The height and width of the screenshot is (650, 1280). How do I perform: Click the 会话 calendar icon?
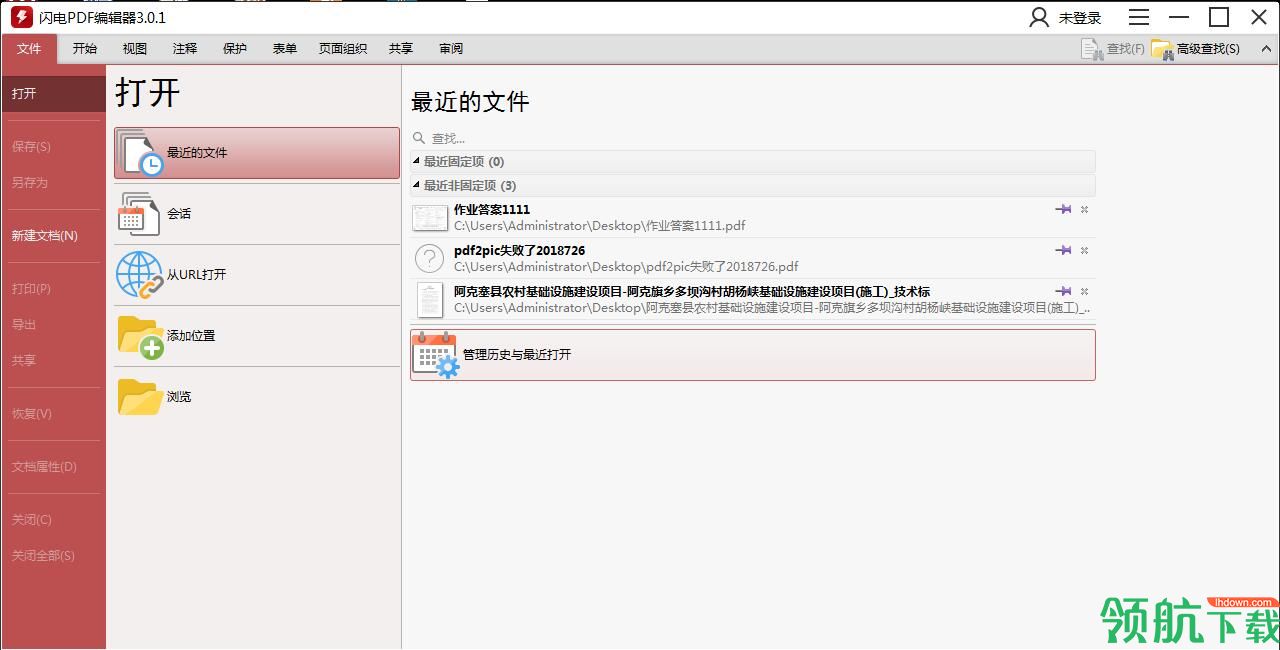tap(139, 214)
